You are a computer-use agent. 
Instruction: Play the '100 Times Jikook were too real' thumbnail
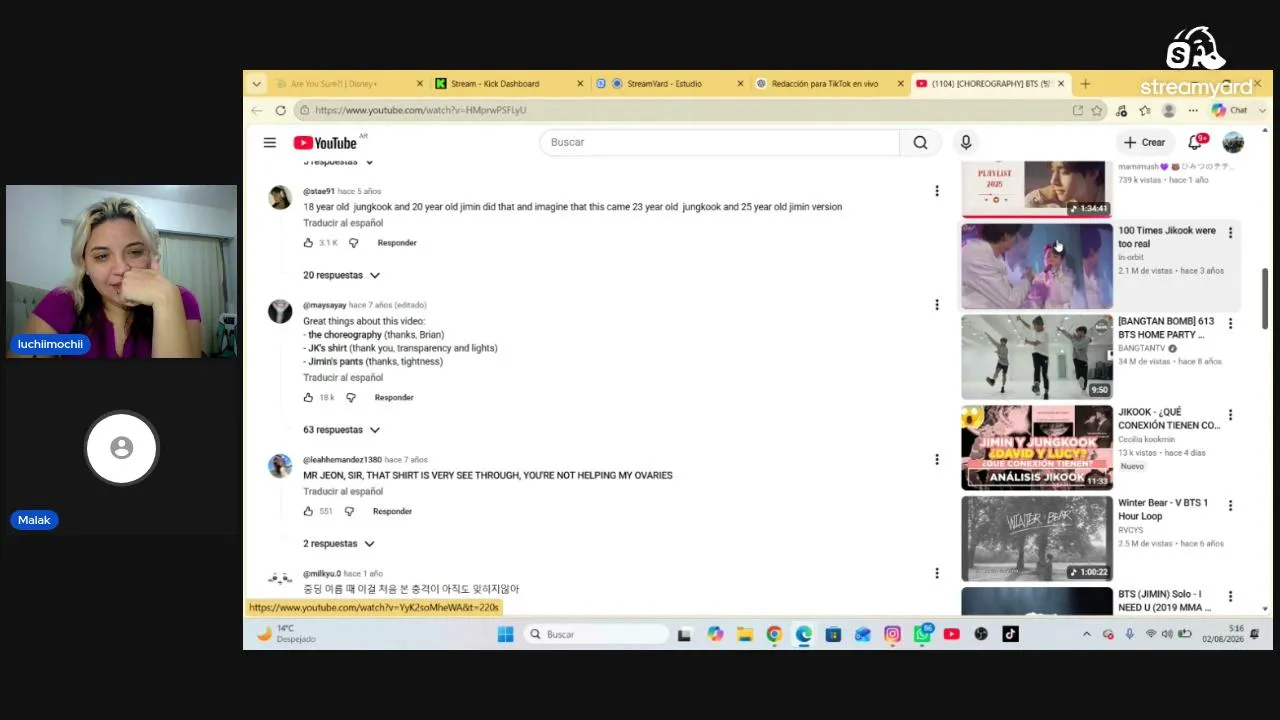coord(1037,266)
